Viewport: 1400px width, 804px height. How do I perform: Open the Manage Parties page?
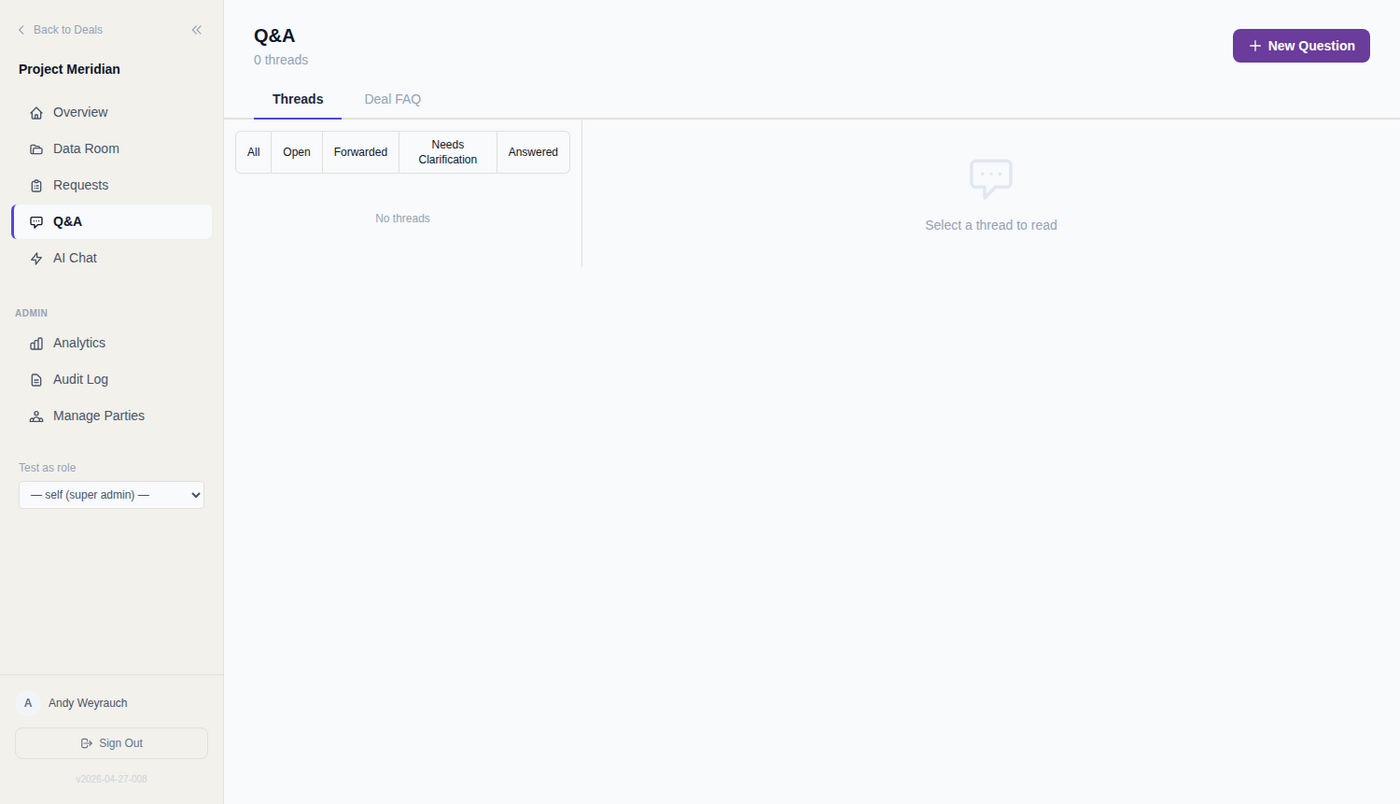coord(111,416)
